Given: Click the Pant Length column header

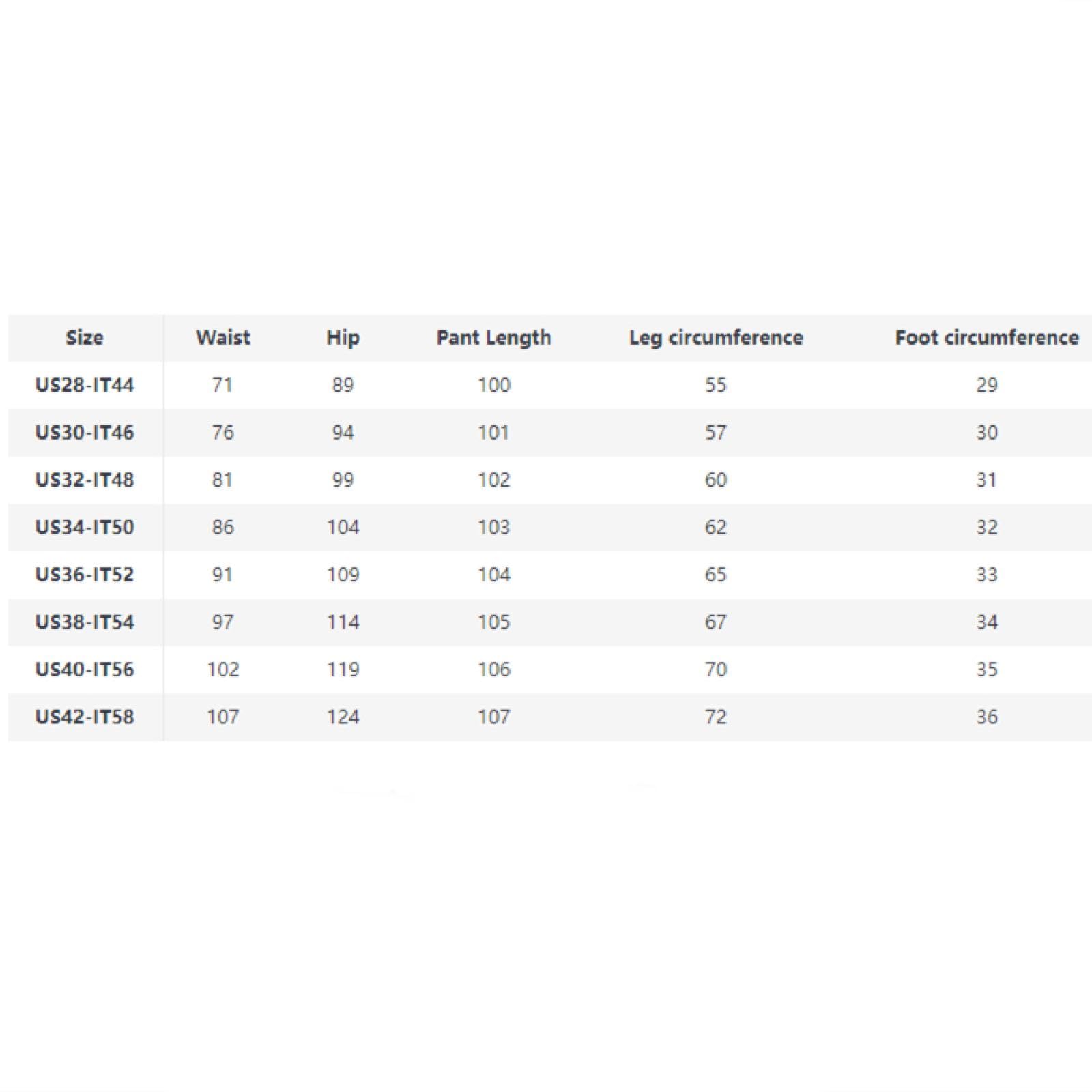Looking at the screenshot, I should tap(494, 339).
